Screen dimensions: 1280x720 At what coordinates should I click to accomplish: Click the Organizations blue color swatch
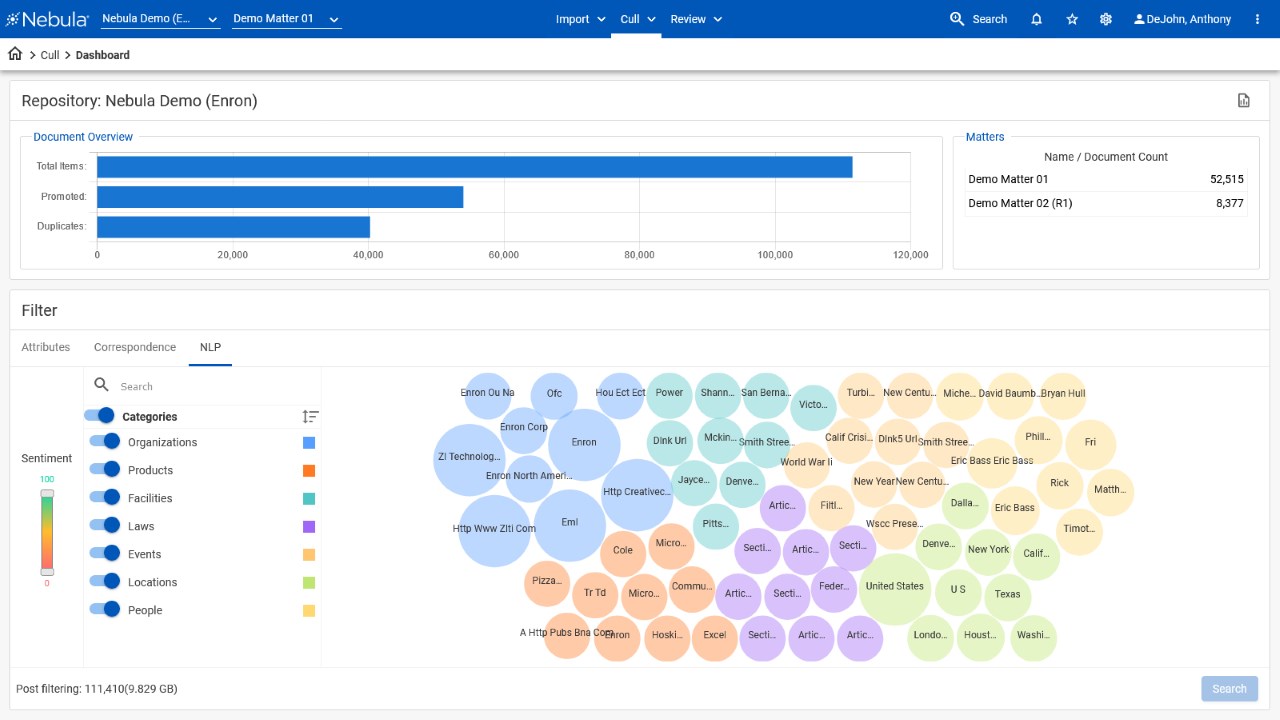pos(309,442)
